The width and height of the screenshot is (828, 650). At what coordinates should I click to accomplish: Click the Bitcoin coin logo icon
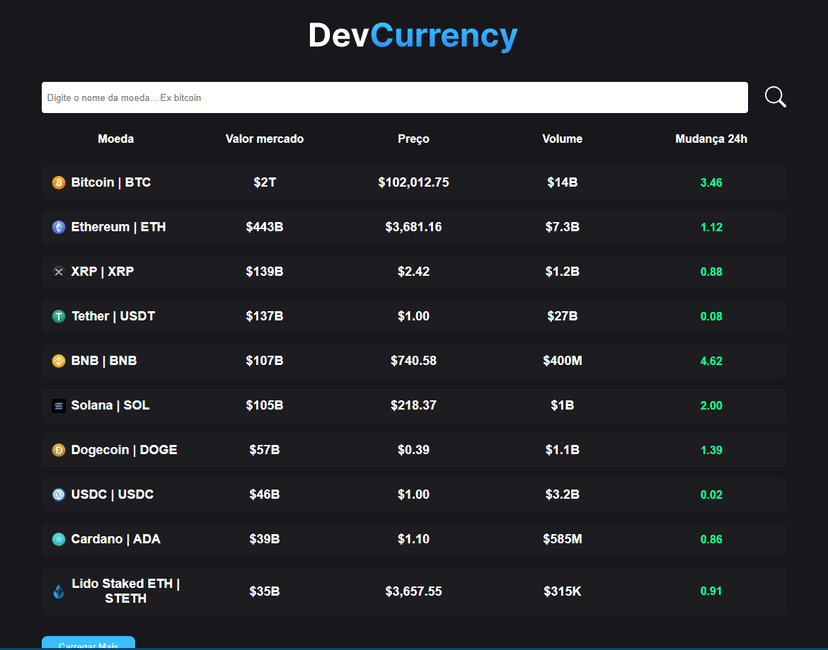tap(59, 183)
